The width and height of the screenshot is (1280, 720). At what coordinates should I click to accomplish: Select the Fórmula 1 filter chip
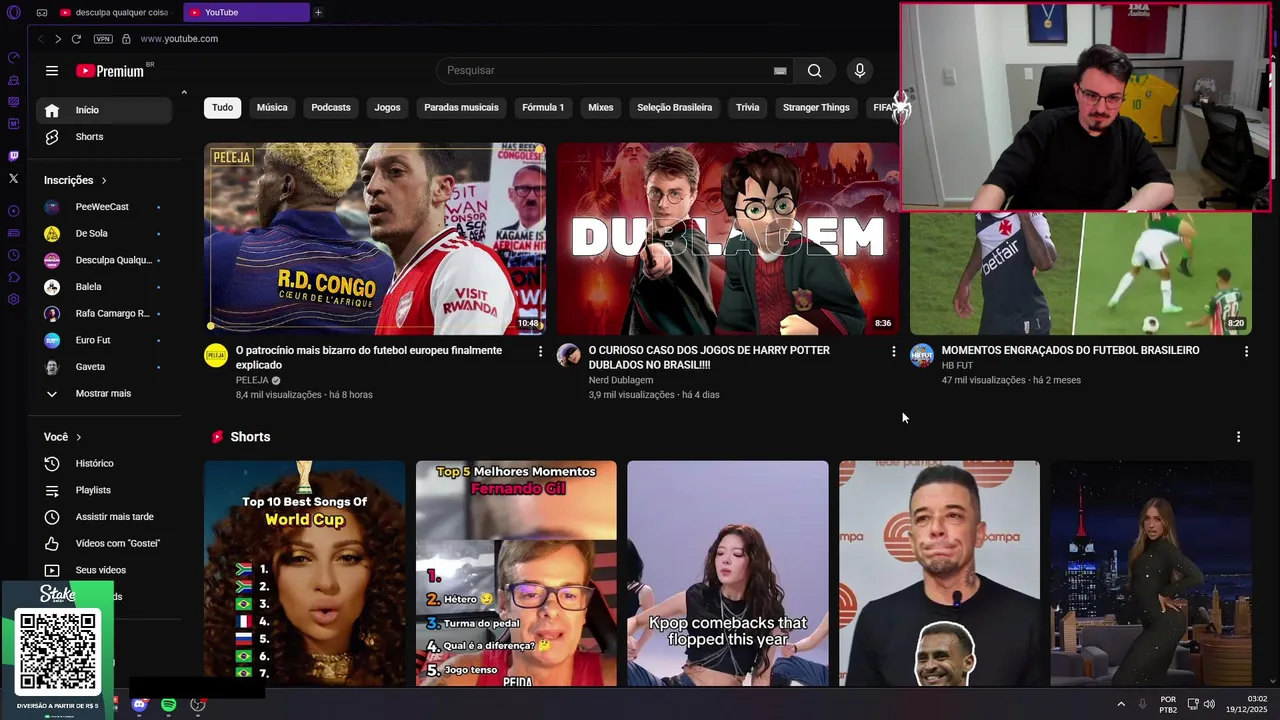[x=543, y=108]
